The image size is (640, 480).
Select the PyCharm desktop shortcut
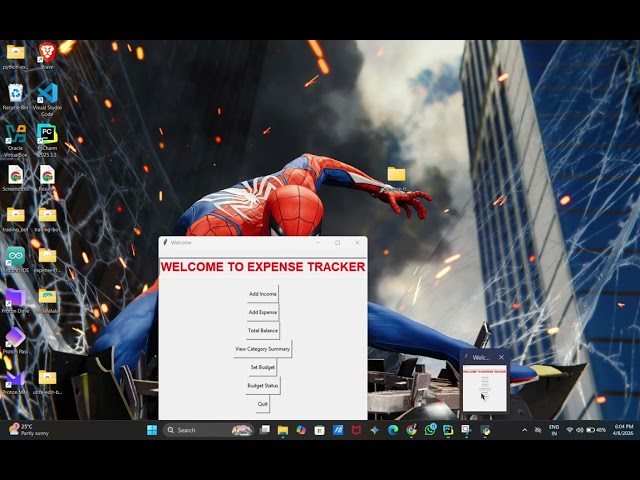pyautogui.click(x=47, y=141)
